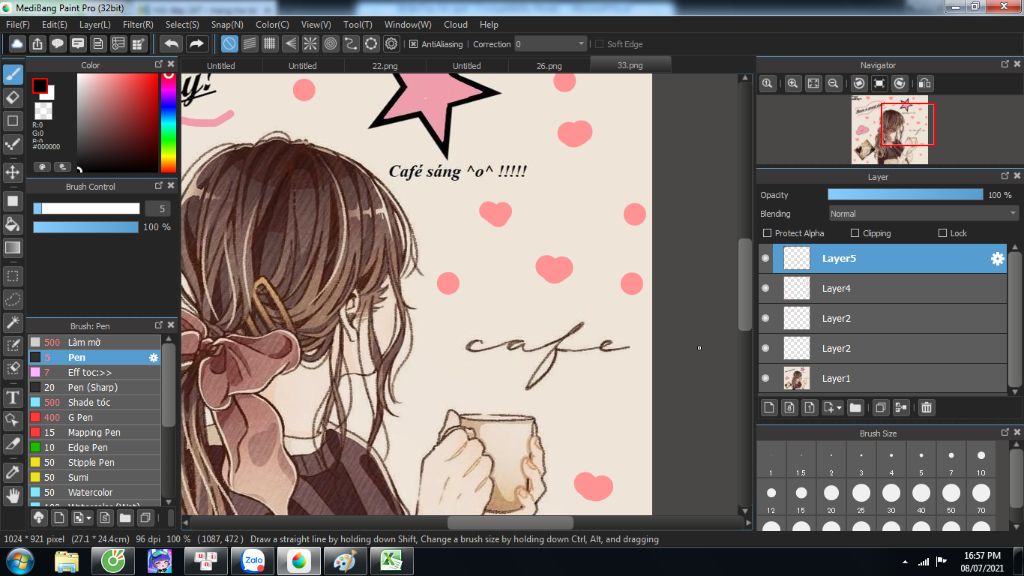
Task: Zoom out using Navigator icon
Action: pyautogui.click(x=833, y=84)
